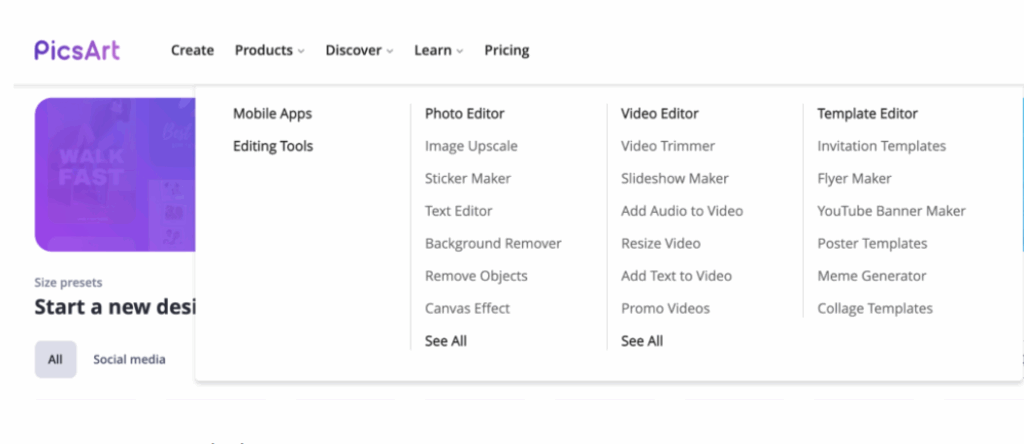Click See All under Photo Editor
Screen dimensions: 1024x444
tap(445, 341)
